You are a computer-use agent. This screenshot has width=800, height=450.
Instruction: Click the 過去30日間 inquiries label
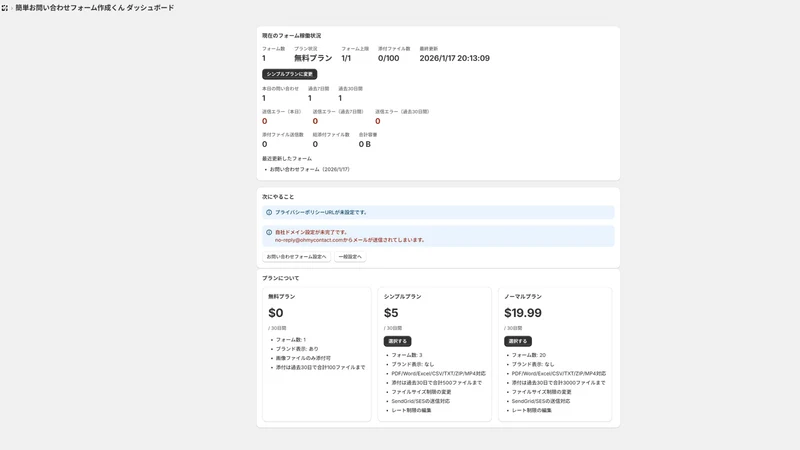[x=351, y=89]
